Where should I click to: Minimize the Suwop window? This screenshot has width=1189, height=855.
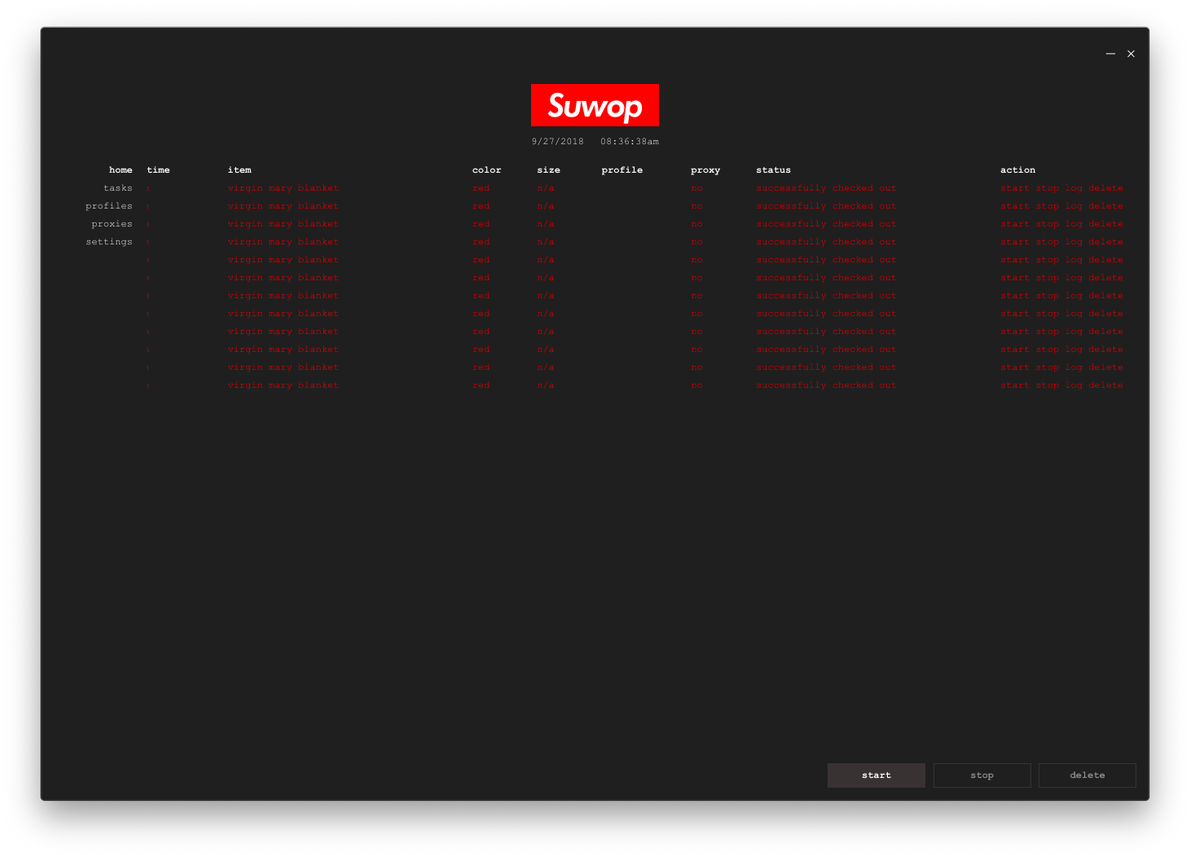point(1110,54)
